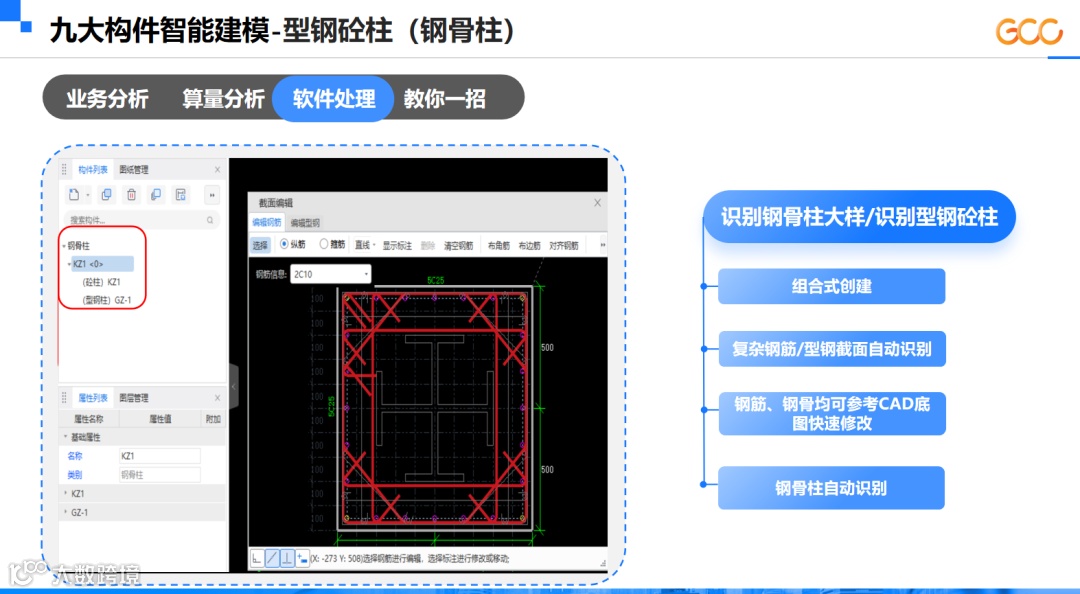This screenshot has width=1080, height=594.
Task: Grab the property panel drag handle
Action: coord(64,398)
